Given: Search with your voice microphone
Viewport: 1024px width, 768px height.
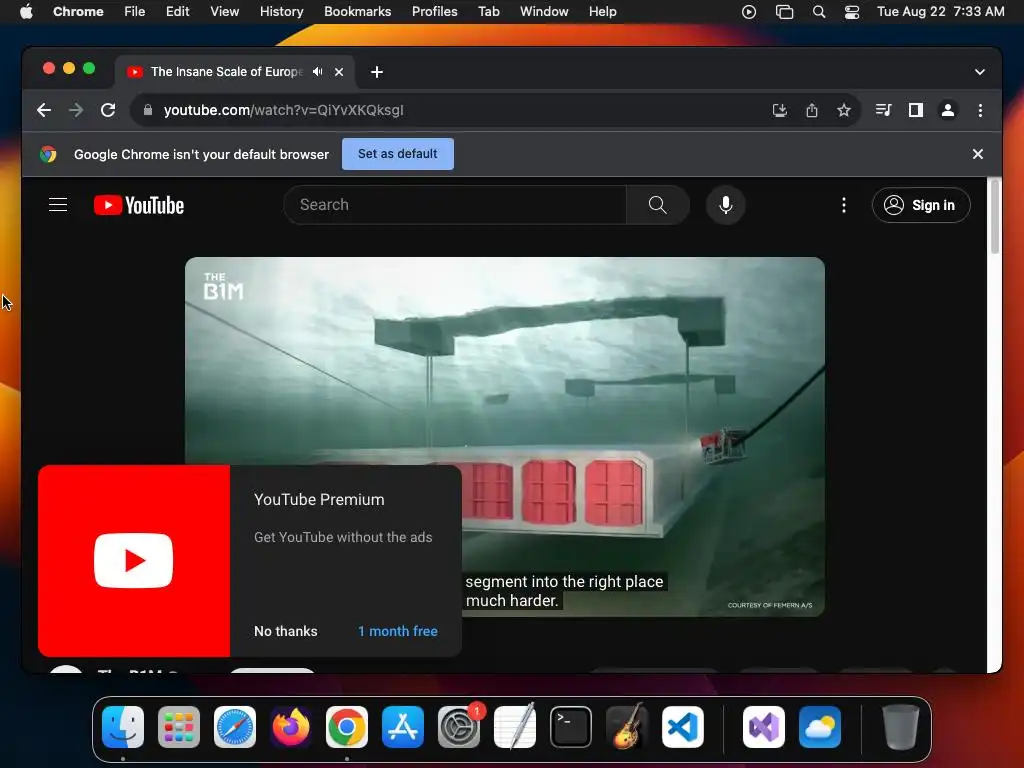Looking at the screenshot, I should click(x=726, y=205).
